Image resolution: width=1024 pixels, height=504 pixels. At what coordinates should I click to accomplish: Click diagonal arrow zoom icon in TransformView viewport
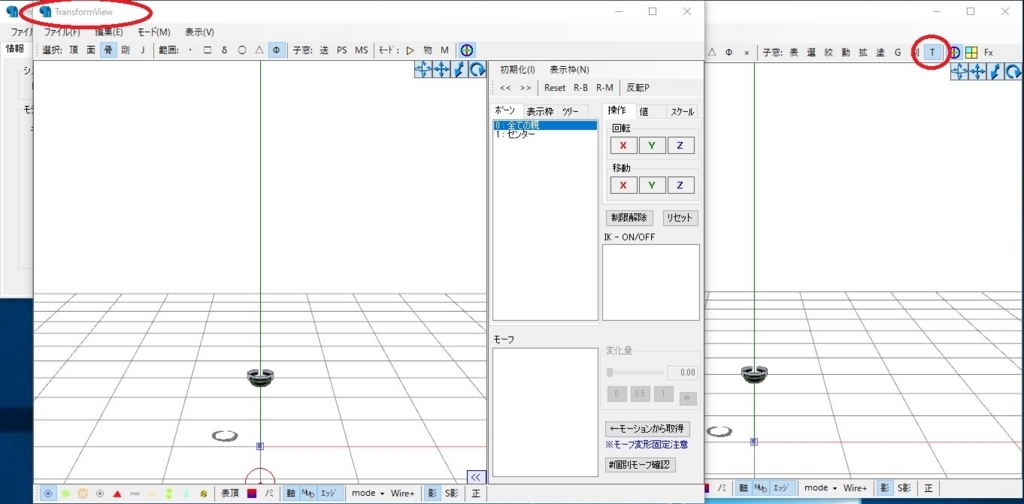460,70
